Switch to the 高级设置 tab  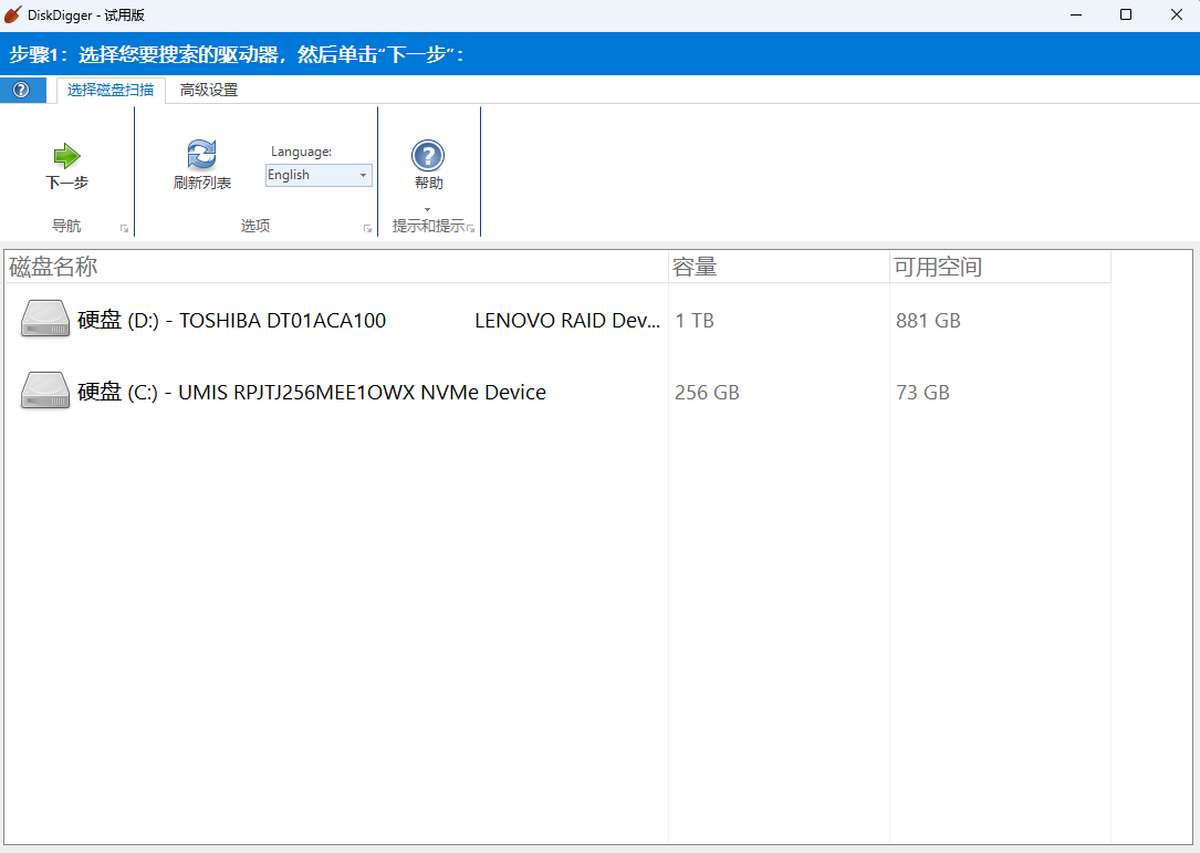(x=209, y=90)
